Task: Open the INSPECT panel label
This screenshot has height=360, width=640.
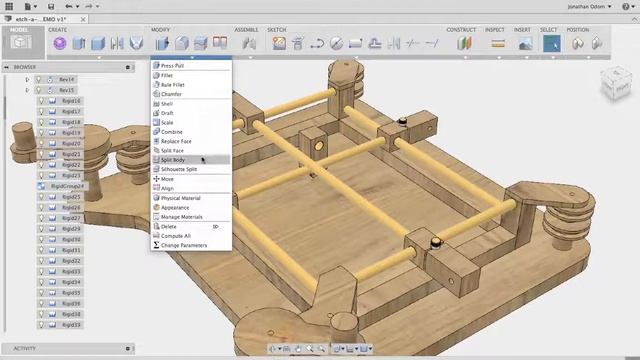Action: point(495,30)
